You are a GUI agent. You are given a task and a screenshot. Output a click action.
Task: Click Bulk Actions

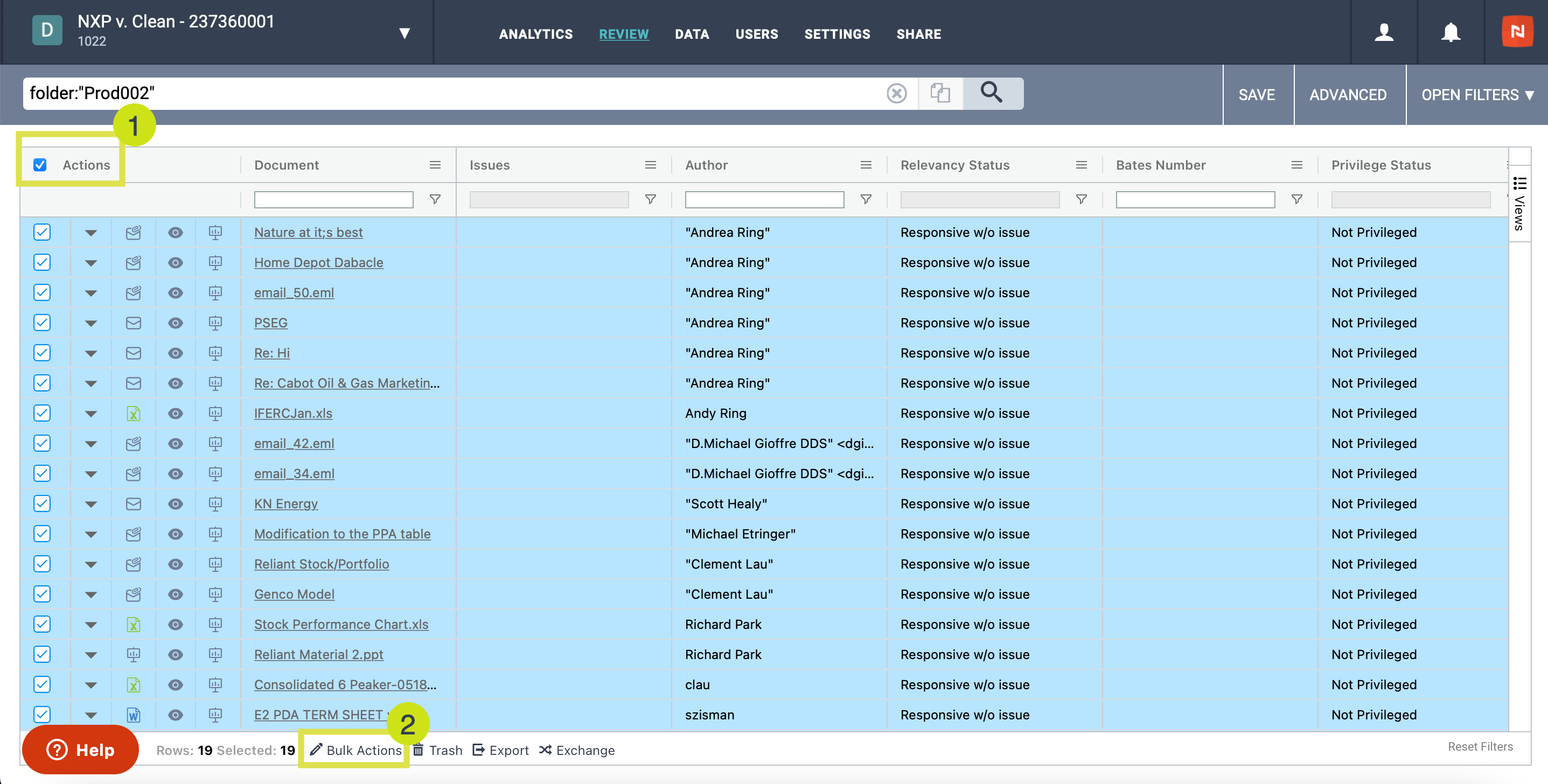[x=355, y=751]
